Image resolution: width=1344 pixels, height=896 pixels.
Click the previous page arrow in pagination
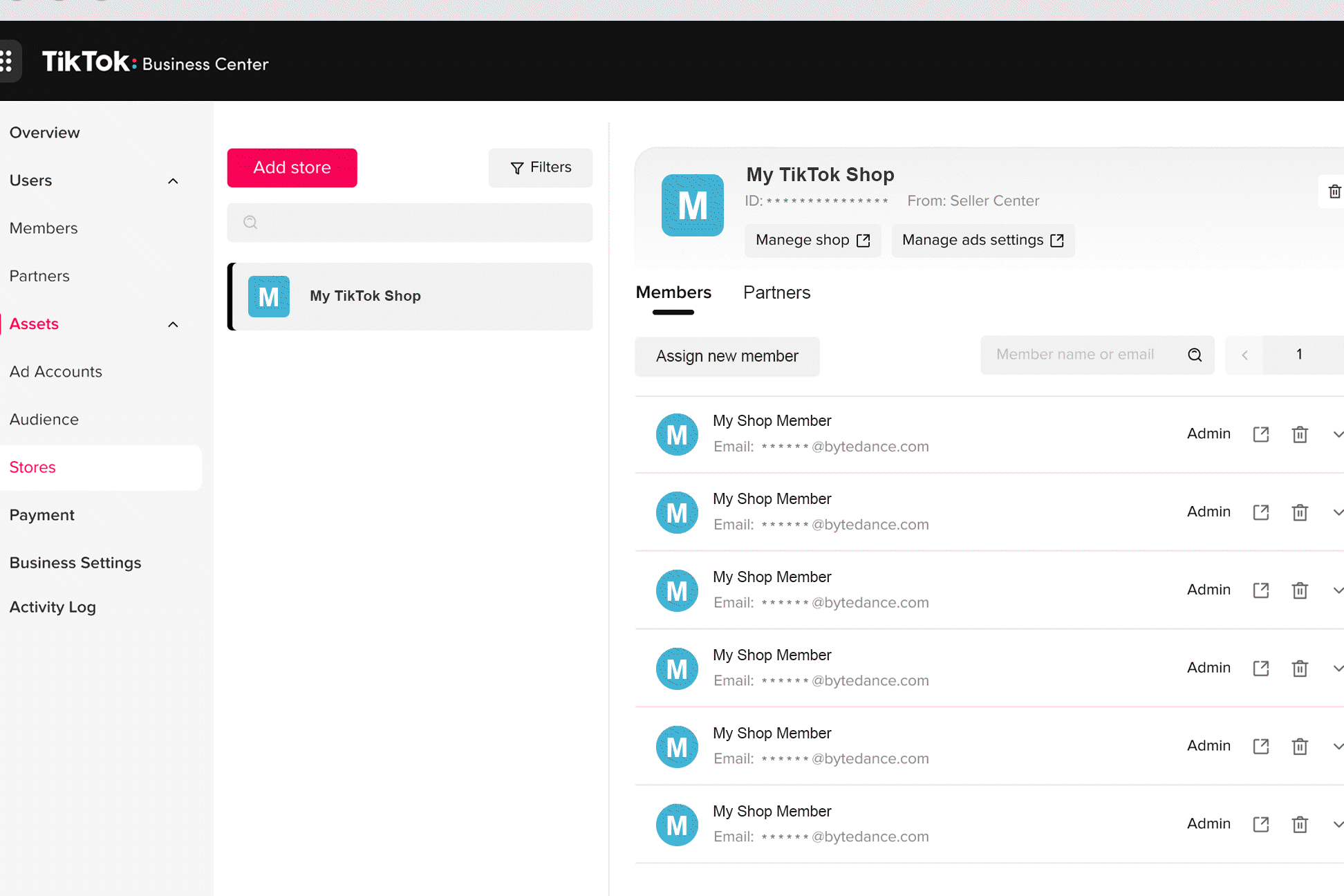click(1244, 355)
